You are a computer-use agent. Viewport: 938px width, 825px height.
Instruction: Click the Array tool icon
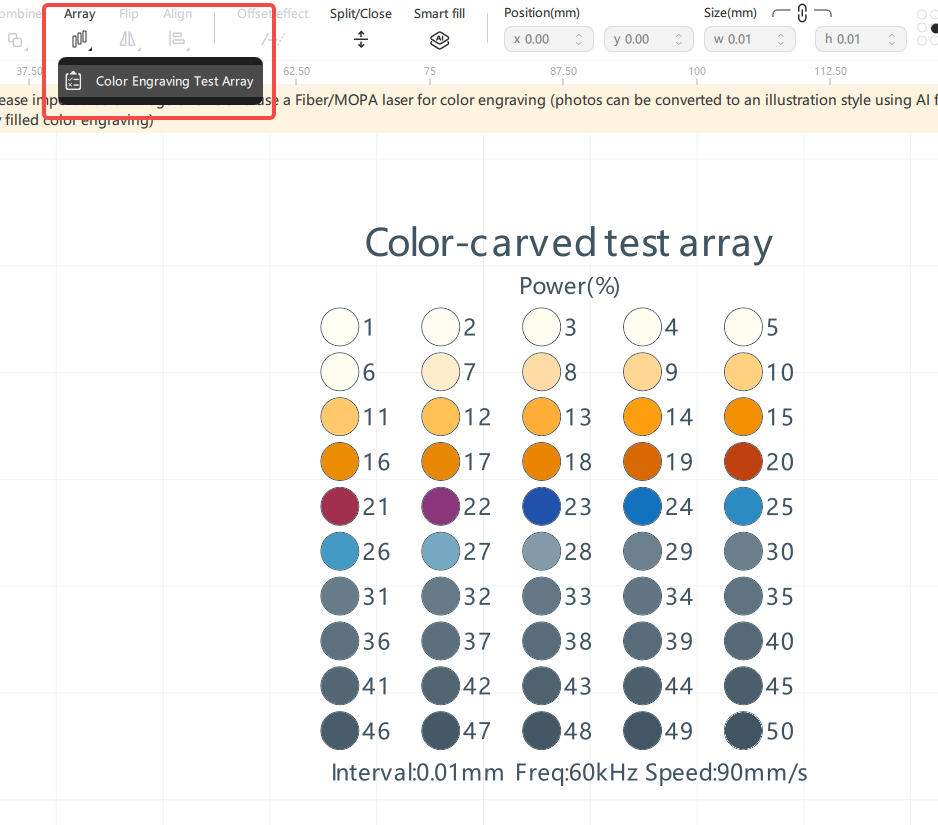79,39
